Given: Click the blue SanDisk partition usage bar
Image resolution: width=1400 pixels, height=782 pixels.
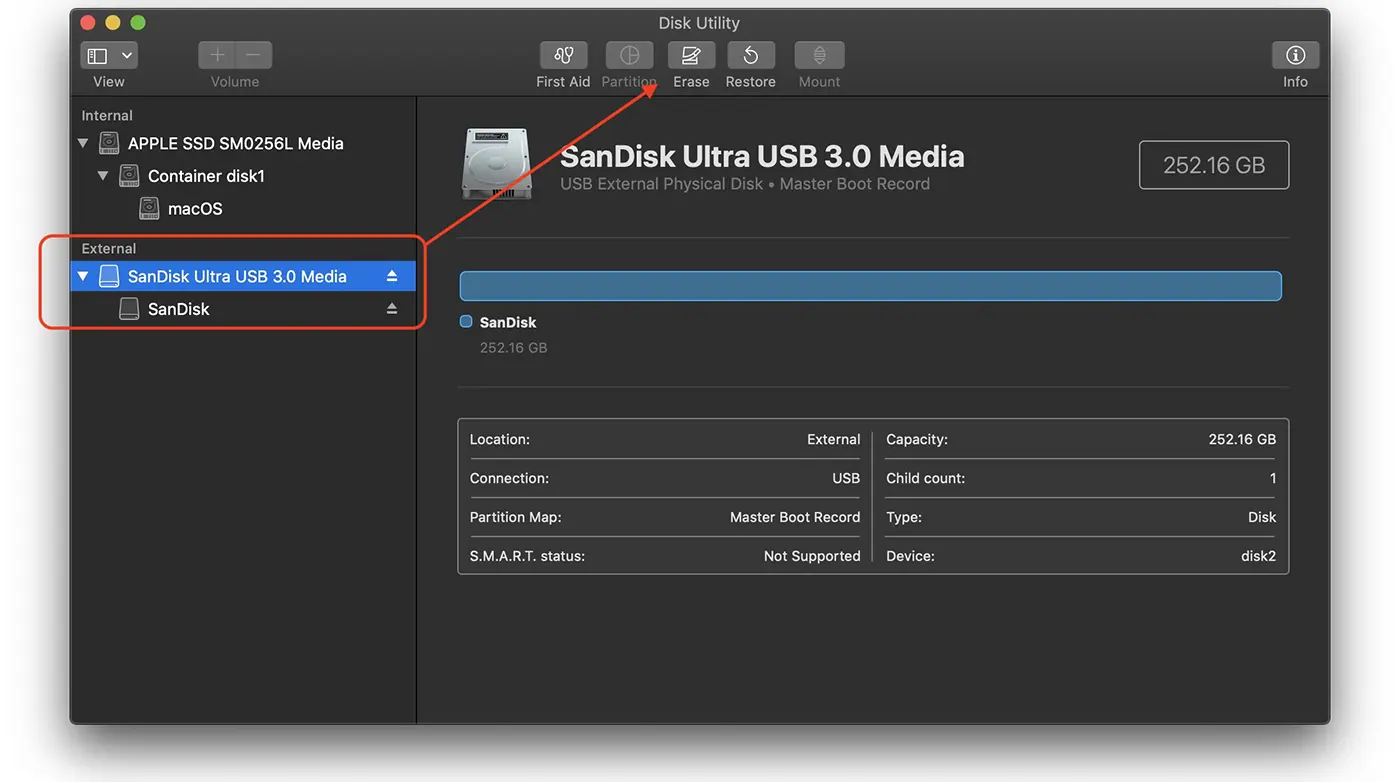Looking at the screenshot, I should (870, 286).
